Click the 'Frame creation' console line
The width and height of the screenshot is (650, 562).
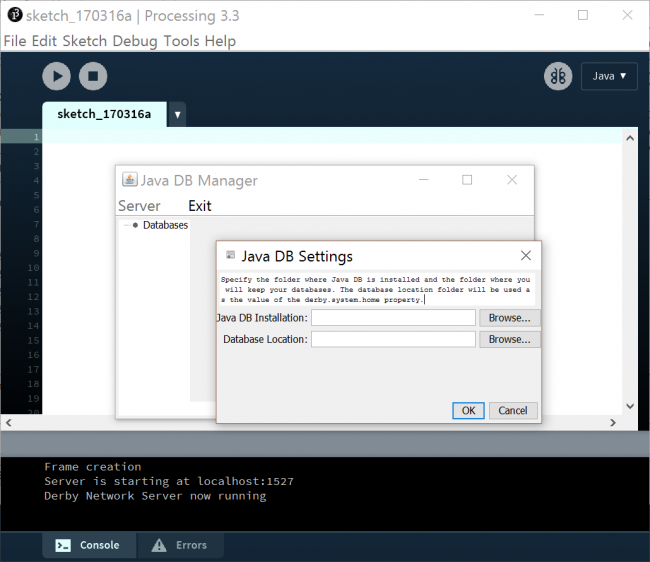pyautogui.click(x=92, y=467)
